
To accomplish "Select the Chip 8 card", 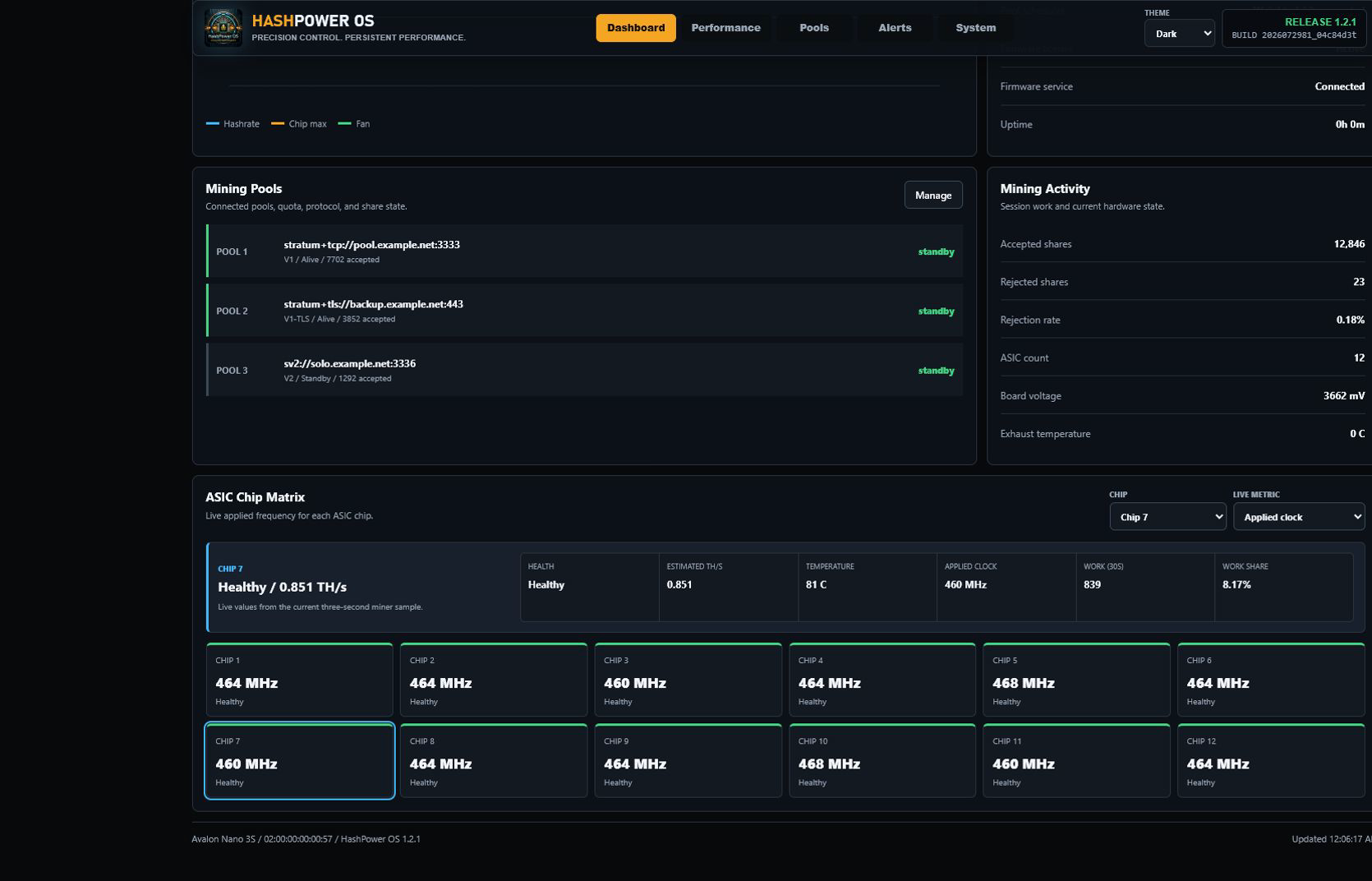I will [494, 760].
